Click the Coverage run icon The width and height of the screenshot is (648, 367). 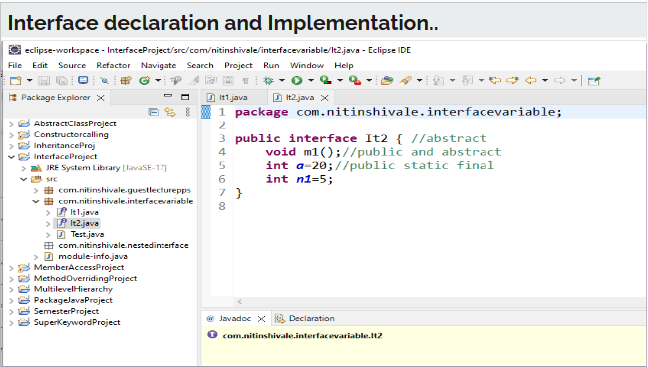click(x=326, y=81)
